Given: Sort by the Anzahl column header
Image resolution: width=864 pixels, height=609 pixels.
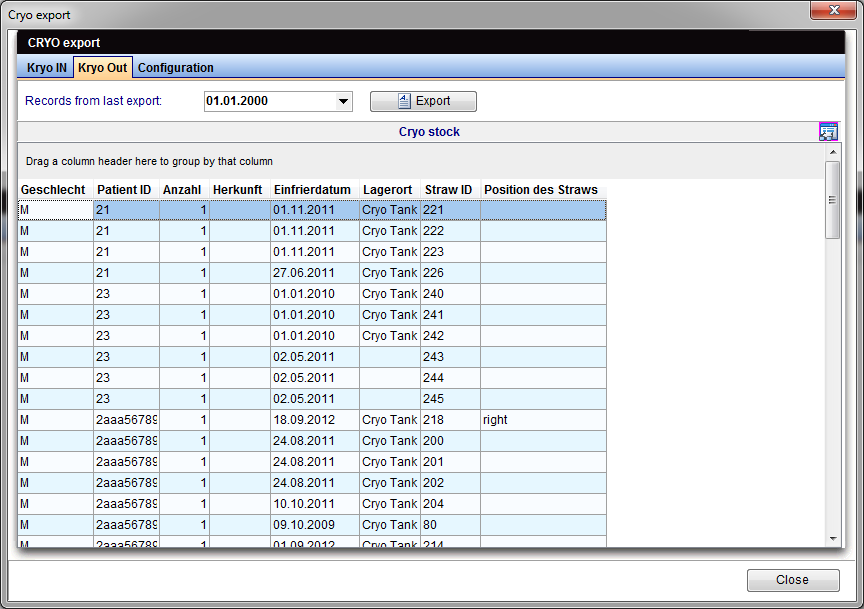Looking at the screenshot, I should click(x=185, y=190).
